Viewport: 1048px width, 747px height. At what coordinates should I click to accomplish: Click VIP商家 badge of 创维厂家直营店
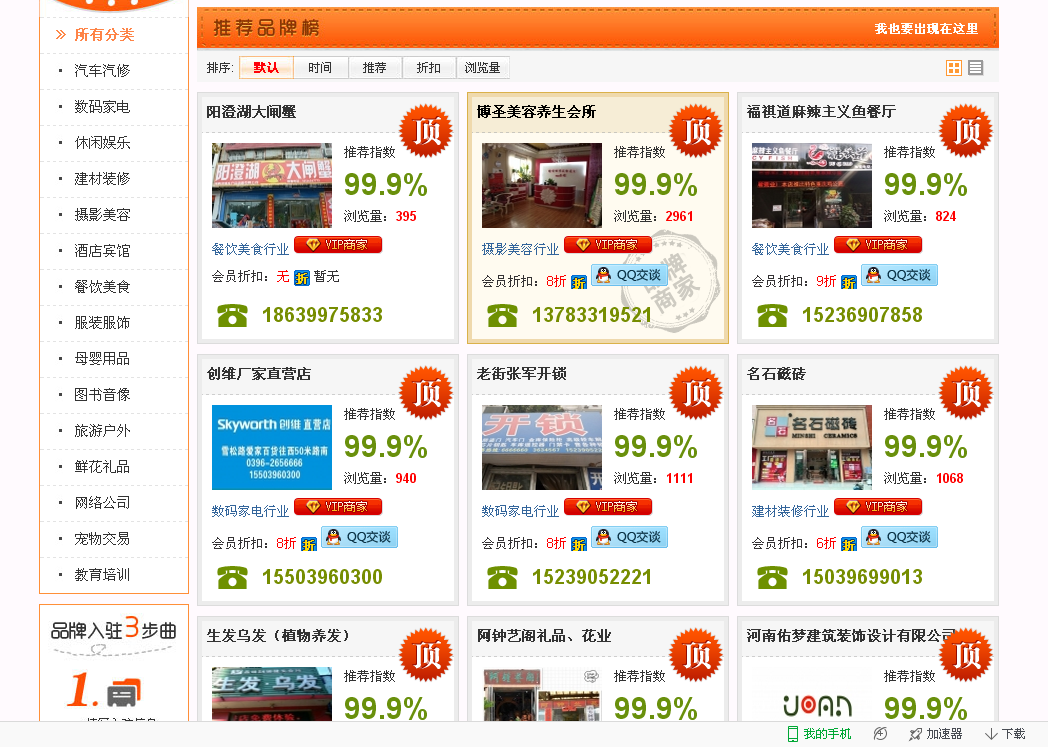click(338, 506)
